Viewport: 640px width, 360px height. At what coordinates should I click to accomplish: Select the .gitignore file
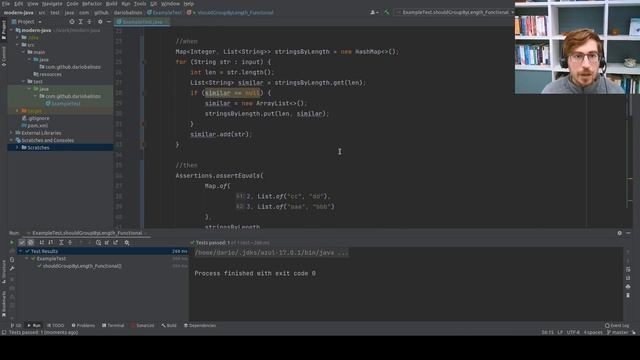[x=35, y=118]
